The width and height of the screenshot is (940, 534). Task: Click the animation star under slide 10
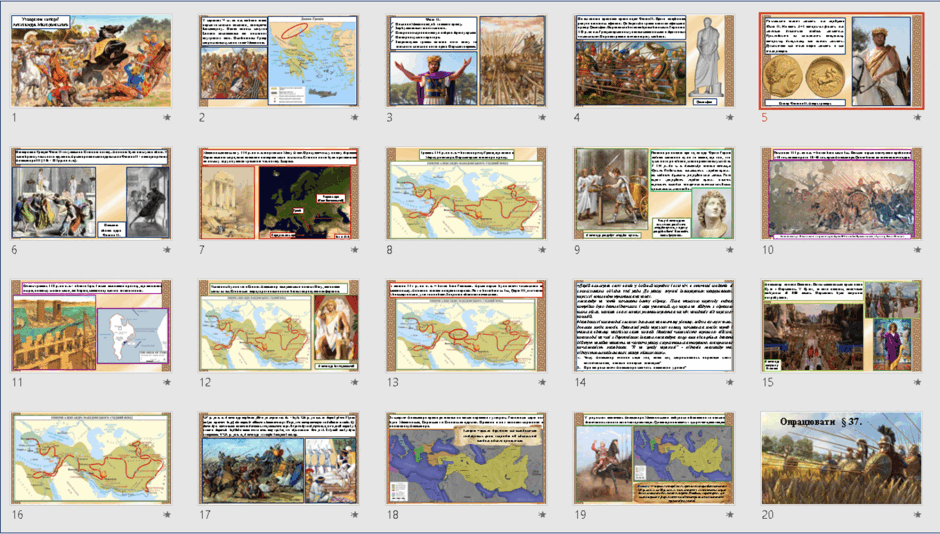tap(917, 250)
